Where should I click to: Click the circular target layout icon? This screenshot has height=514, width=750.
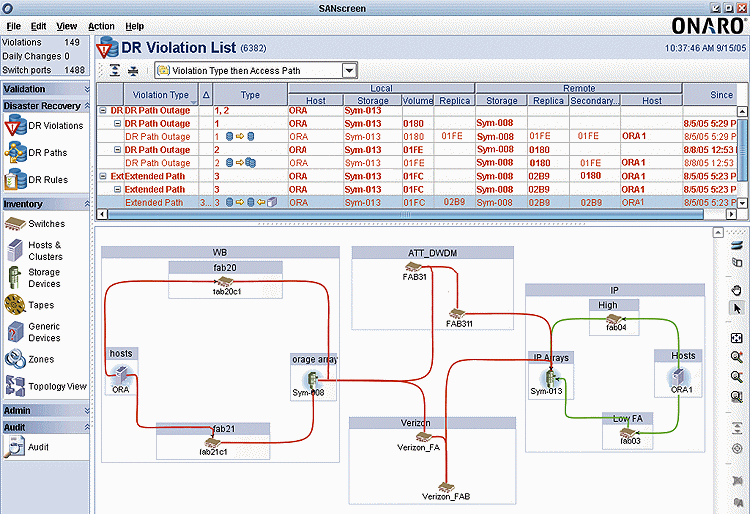(737, 448)
